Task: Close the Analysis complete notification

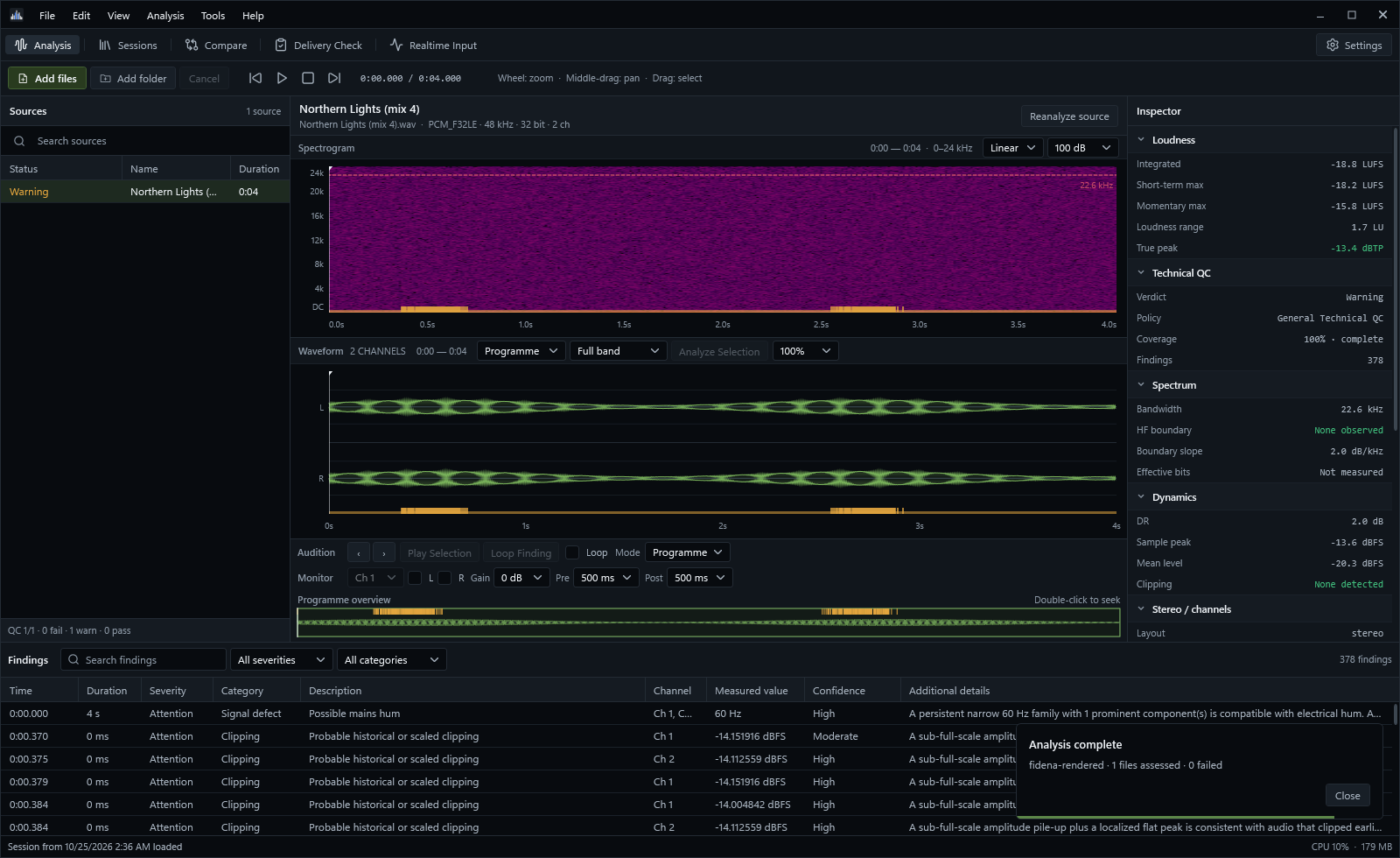Action: [x=1347, y=795]
